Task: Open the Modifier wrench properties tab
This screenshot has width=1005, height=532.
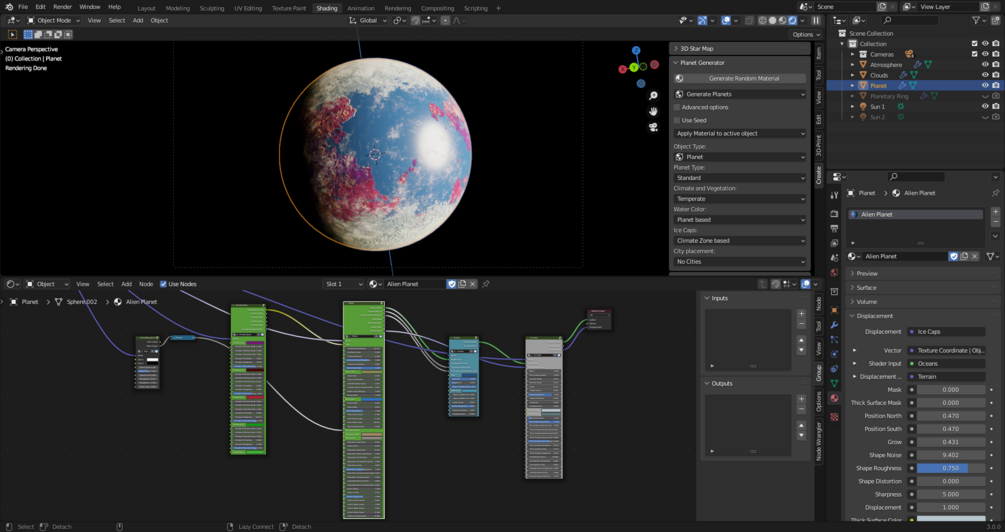Action: click(834, 325)
